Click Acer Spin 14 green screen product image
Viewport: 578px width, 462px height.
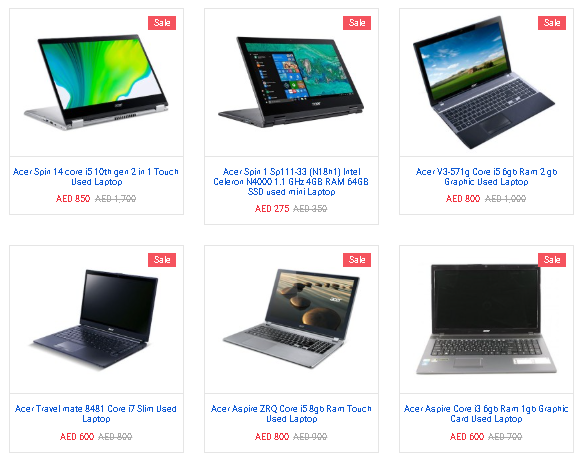pyautogui.click(x=96, y=82)
